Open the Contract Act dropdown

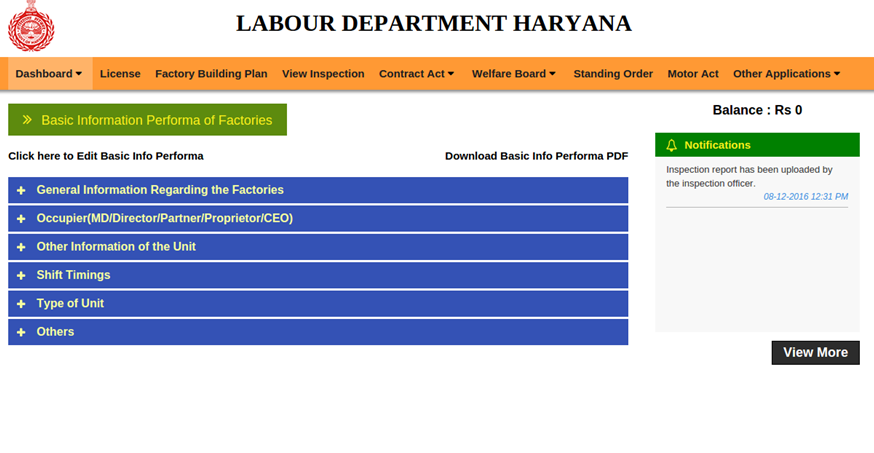pos(416,74)
